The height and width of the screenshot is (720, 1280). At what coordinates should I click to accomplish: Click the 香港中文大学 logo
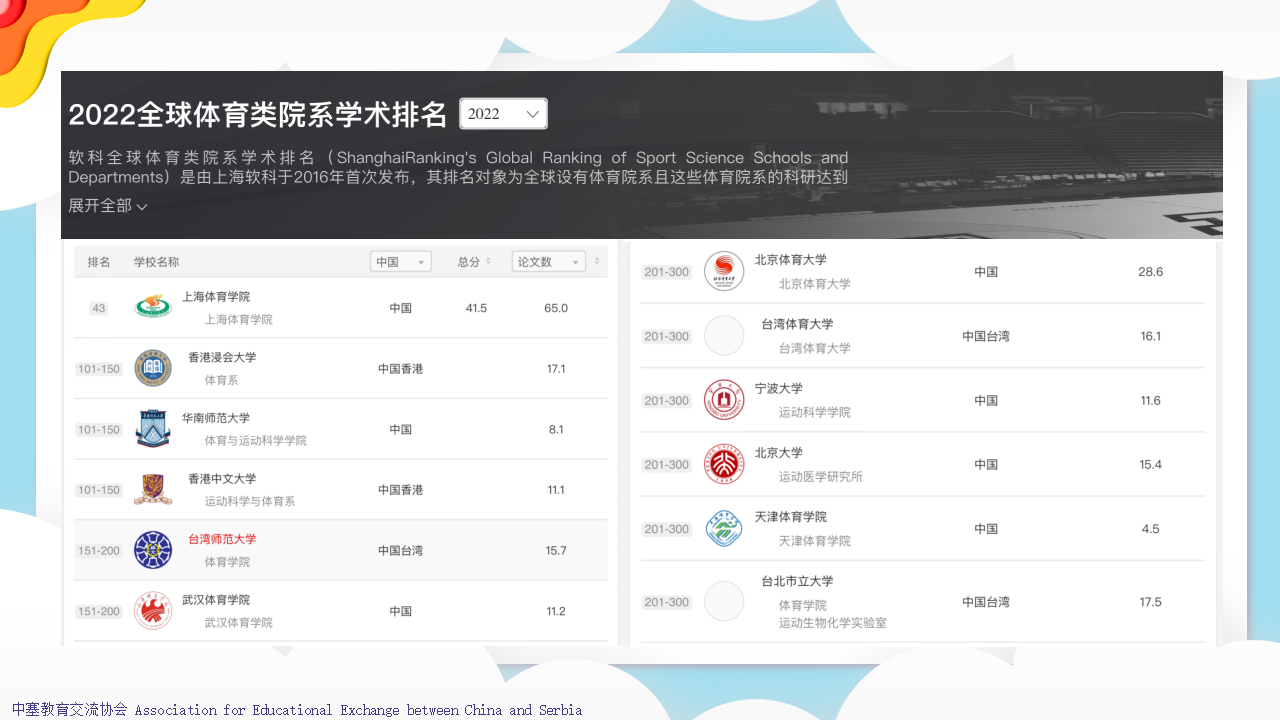(x=153, y=490)
